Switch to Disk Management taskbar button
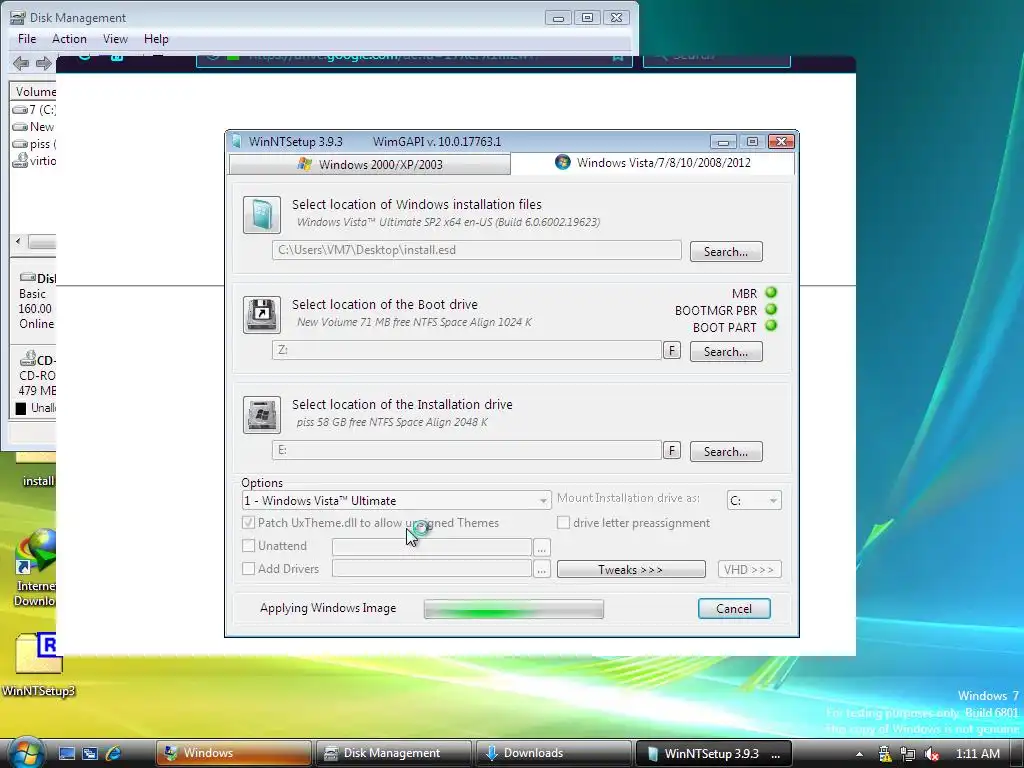 [394, 753]
